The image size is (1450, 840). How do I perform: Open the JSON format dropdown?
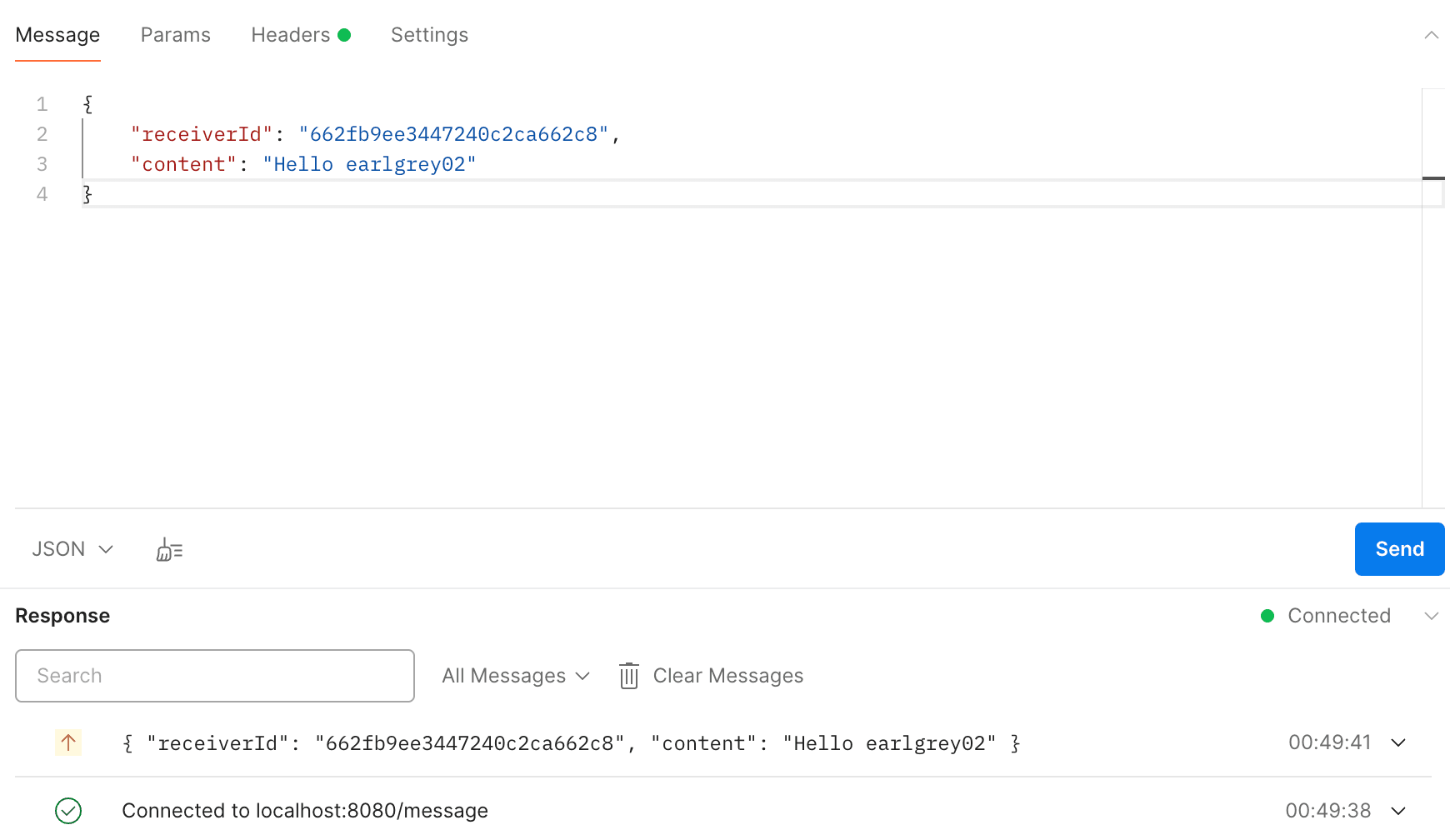72,549
